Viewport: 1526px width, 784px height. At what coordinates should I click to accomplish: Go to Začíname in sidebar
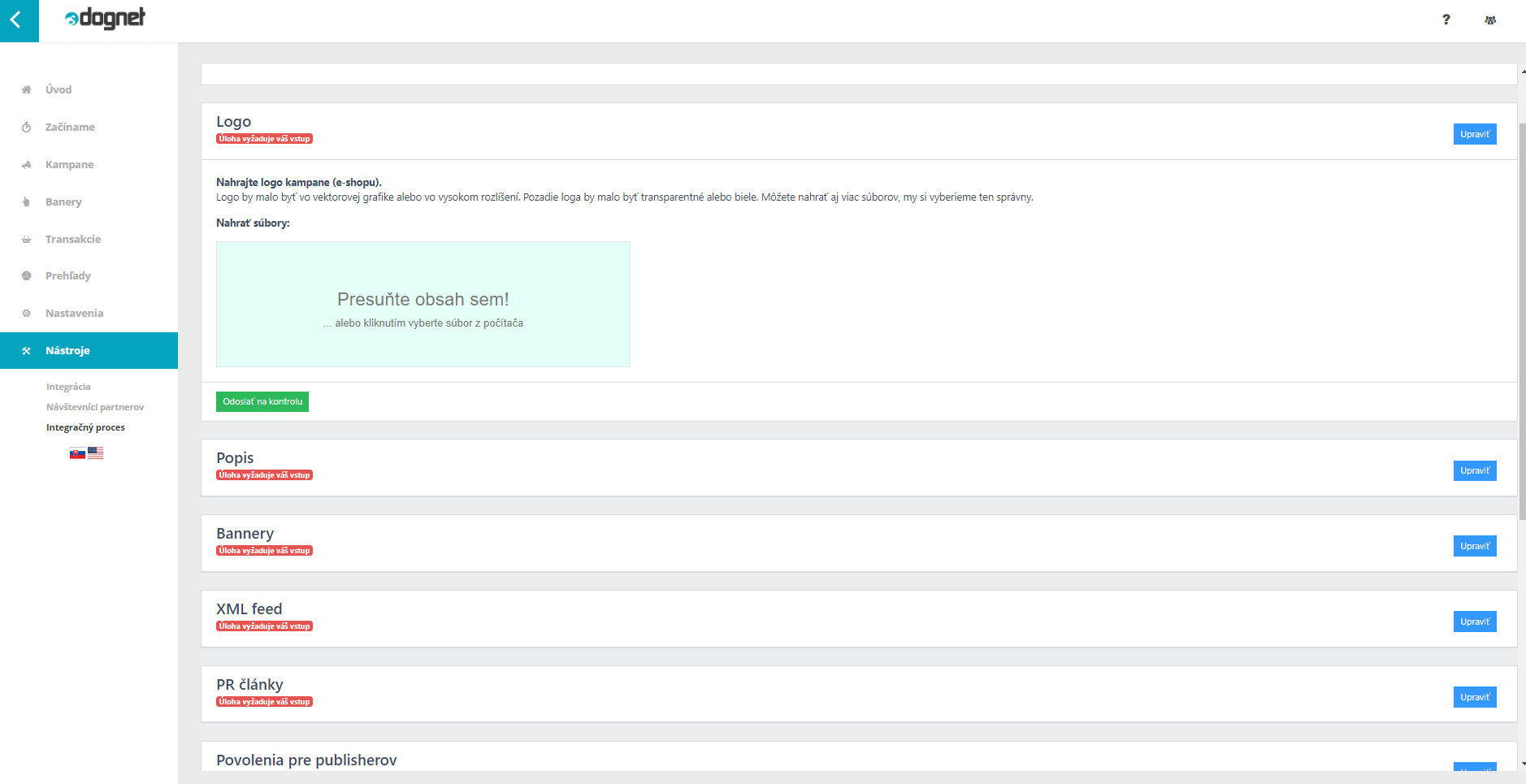click(70, 127)
